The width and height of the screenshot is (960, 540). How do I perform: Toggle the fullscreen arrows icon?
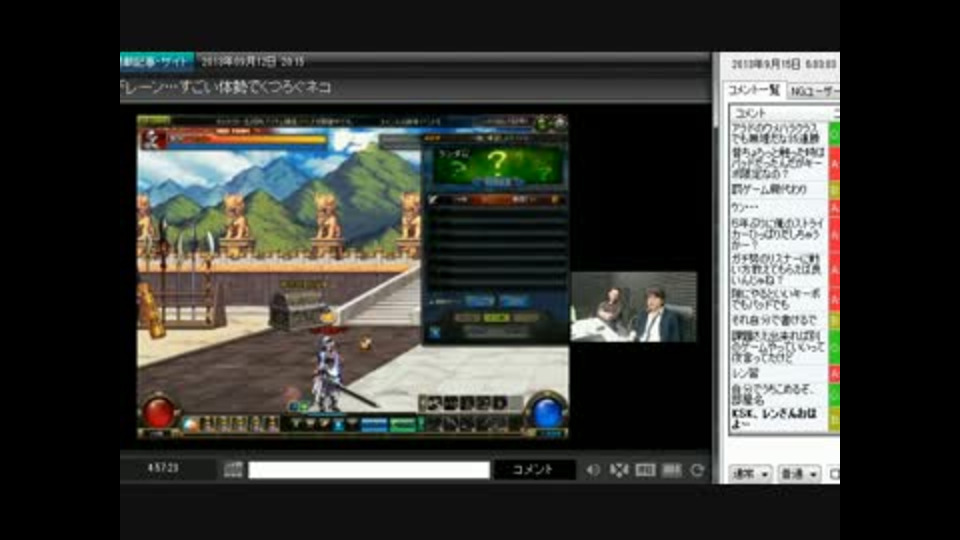click(x=619, y=470)
